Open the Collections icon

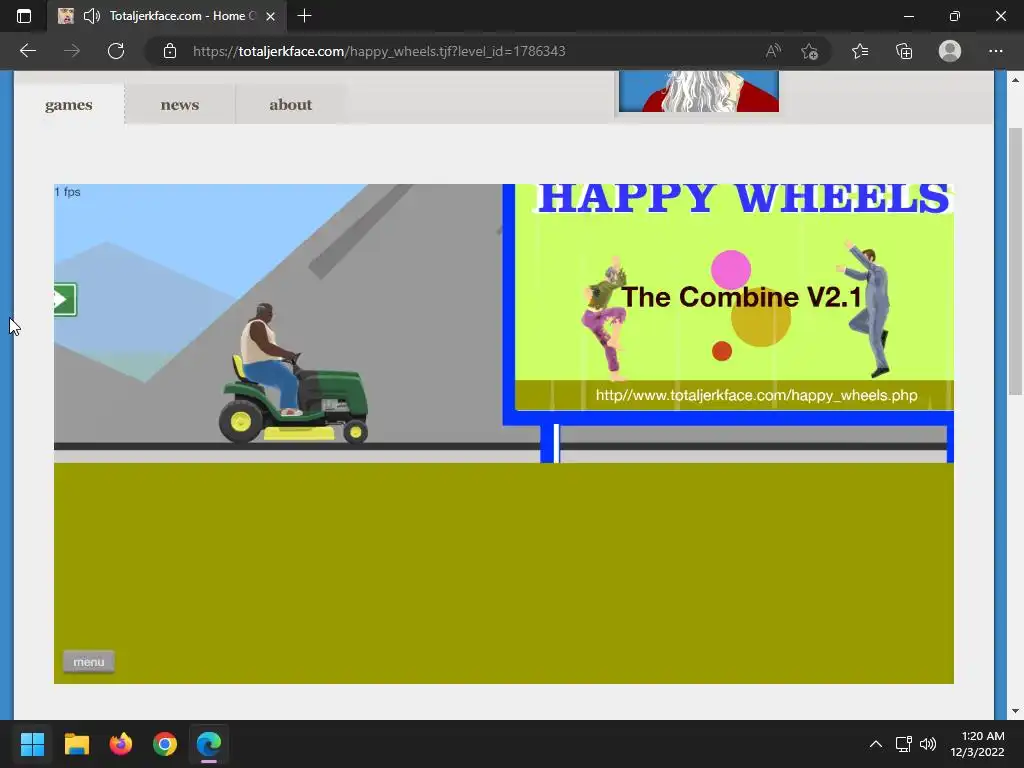pos(904,51)
